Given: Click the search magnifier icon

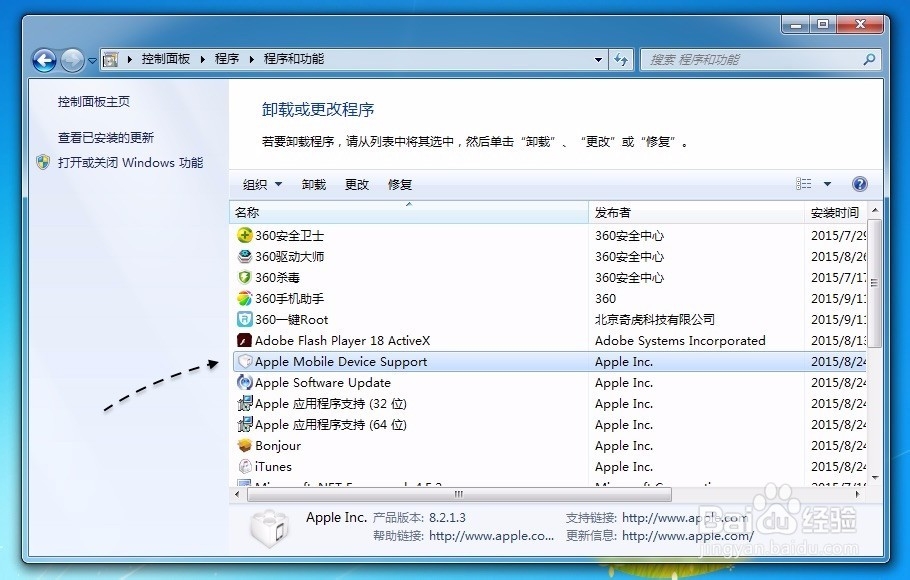Looking at the screenshot, I should point(869,59).
